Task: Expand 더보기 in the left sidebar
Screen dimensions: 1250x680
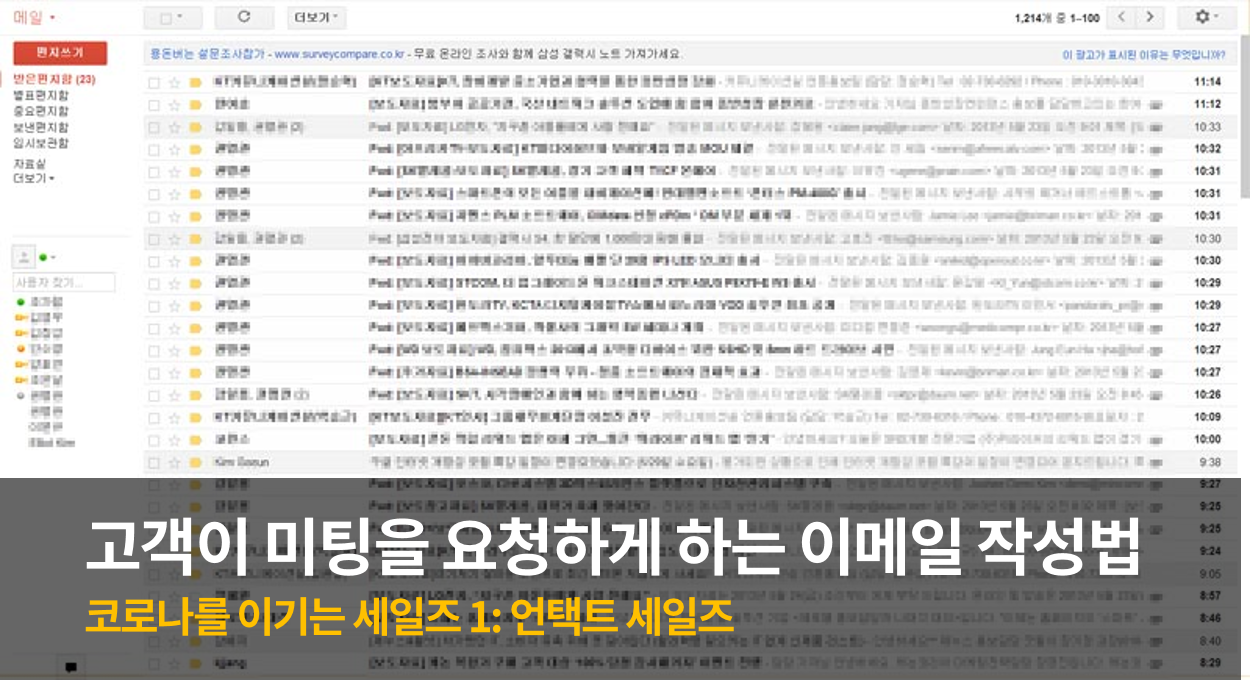Action: pos(34,178)
